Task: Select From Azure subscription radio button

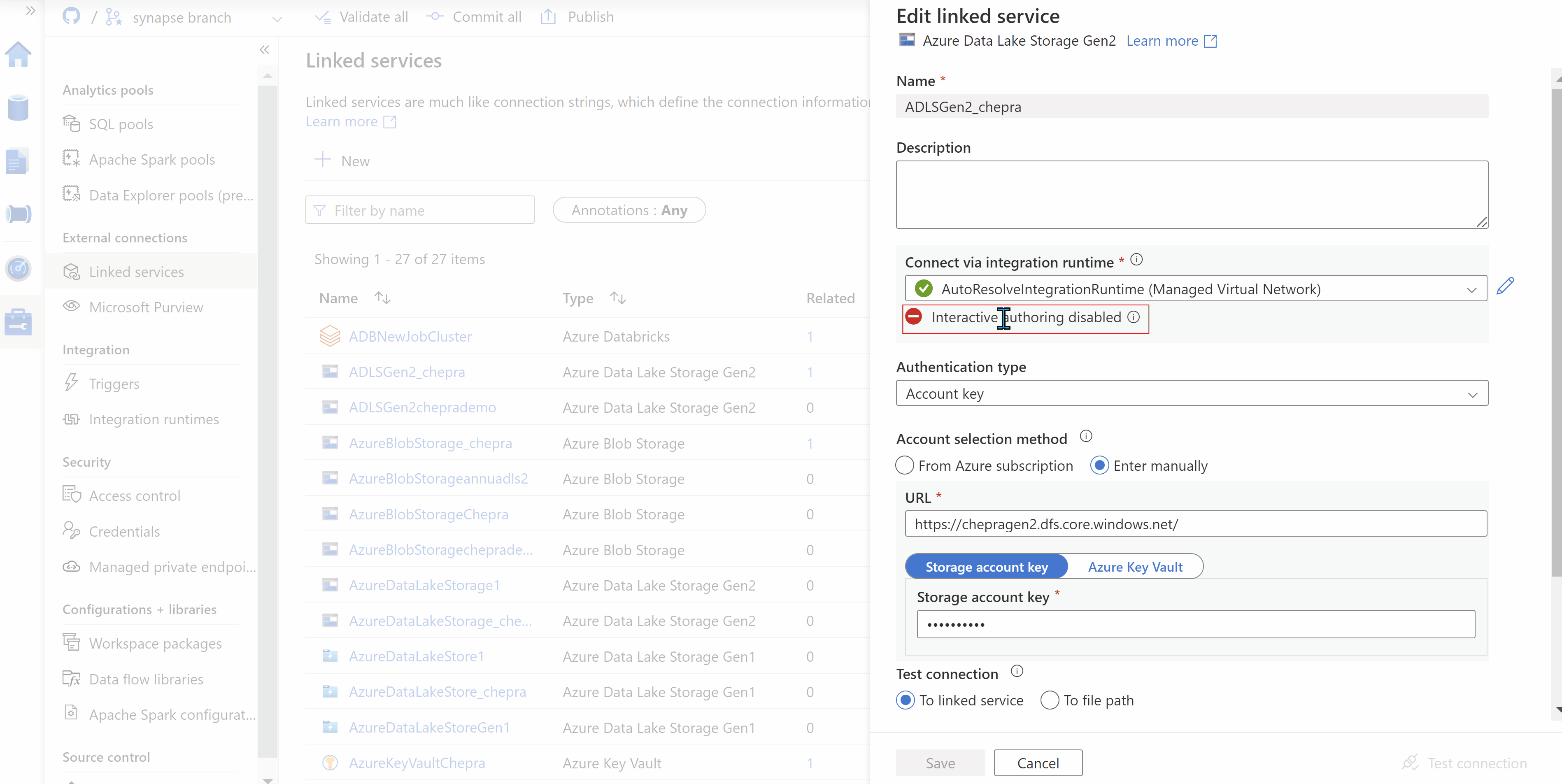Action: (904, 466)
